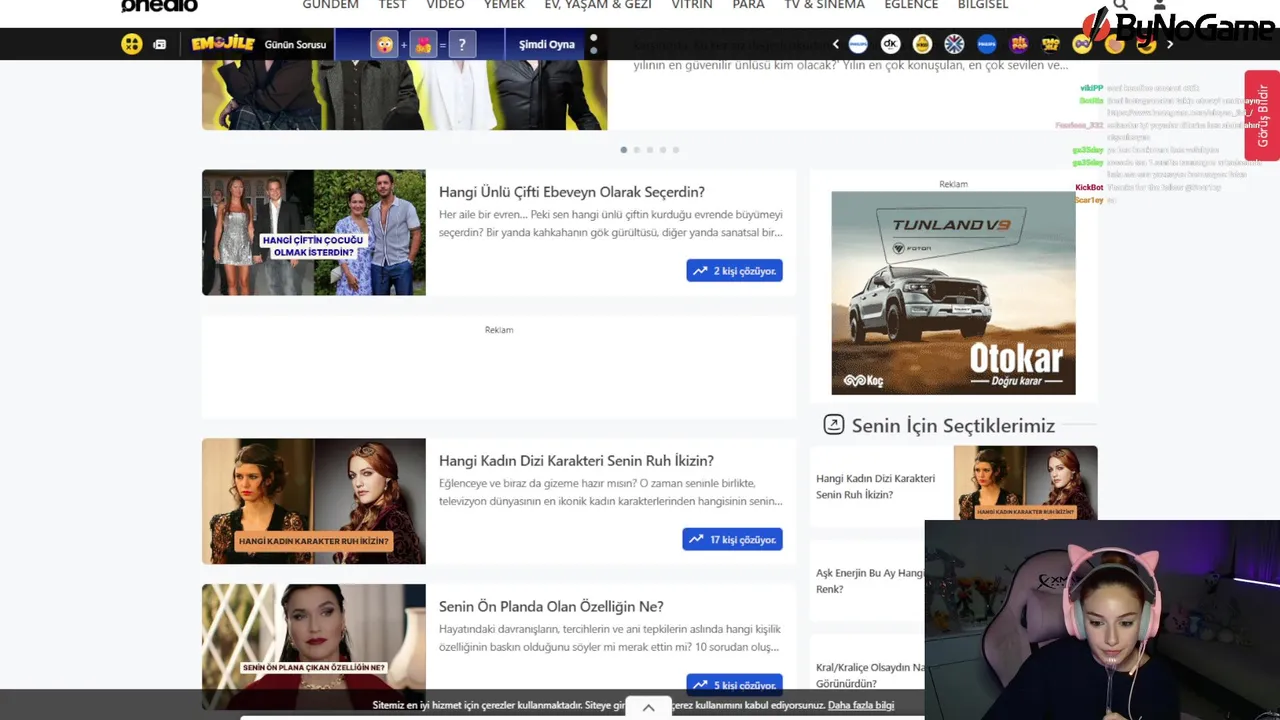The height and width of the screenshot is (720, 1280).
Task: Open Senin Ön Plana Çıkan Özelliğin thumbnail
Action: 314,647
